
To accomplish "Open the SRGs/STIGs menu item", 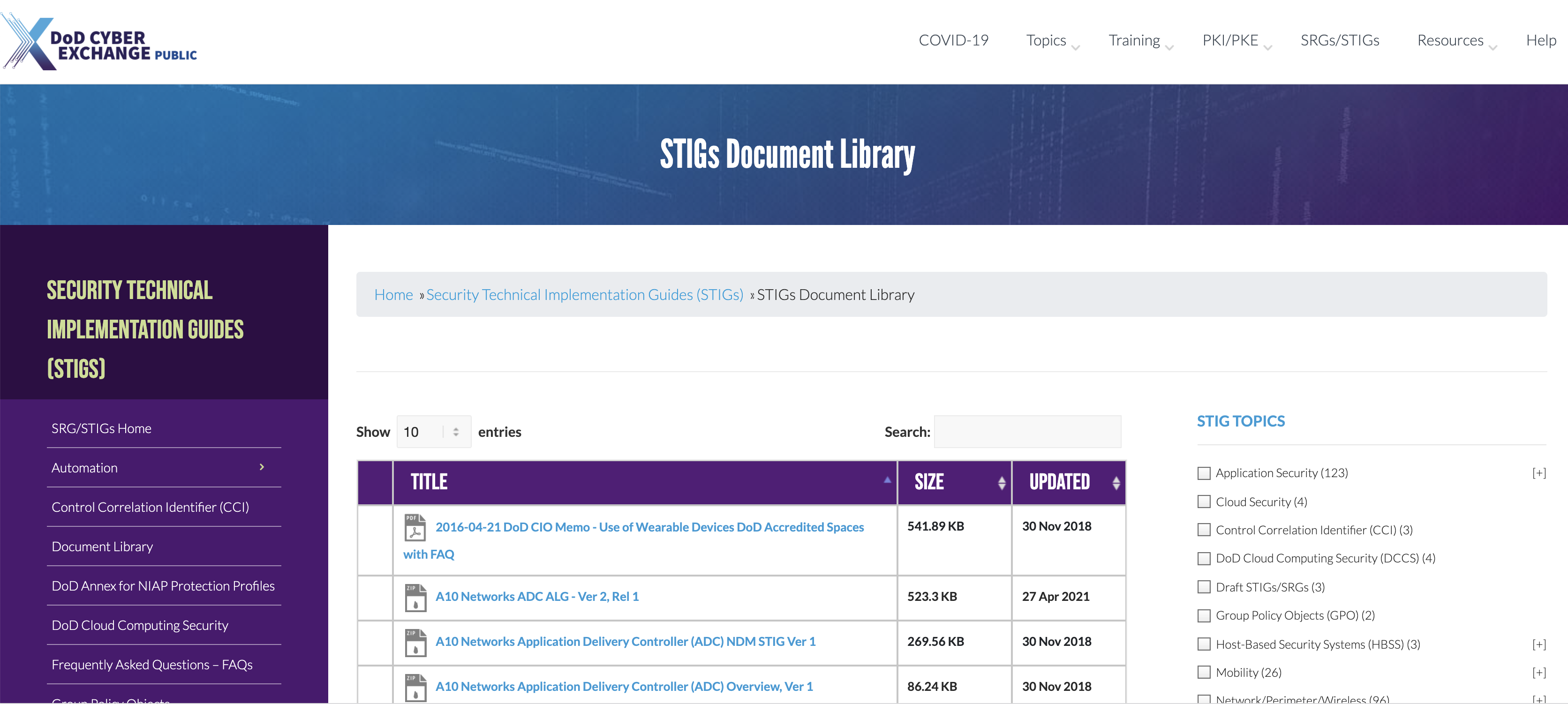I will [1339, 41].
